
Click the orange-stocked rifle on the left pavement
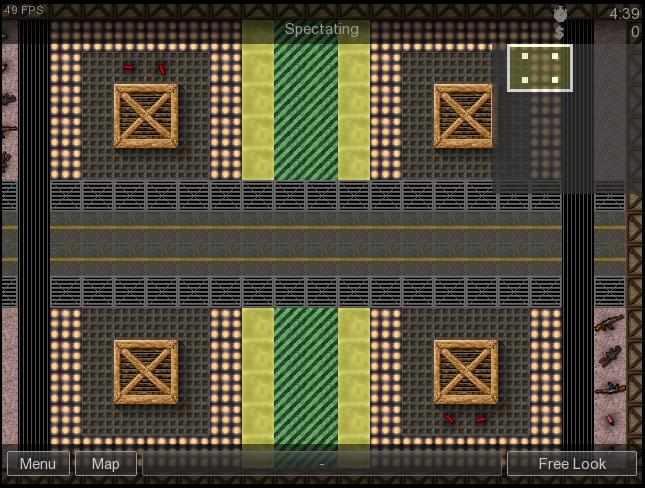pos(8,131)
